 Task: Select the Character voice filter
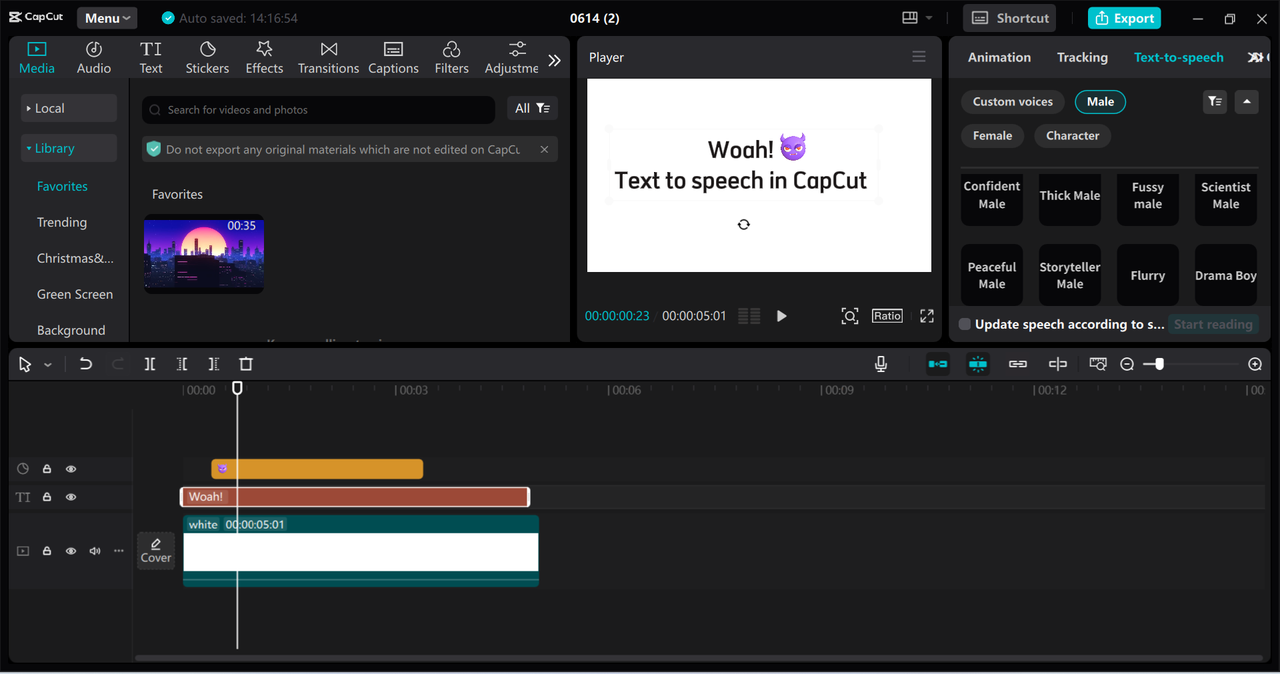coord(1073,136)
